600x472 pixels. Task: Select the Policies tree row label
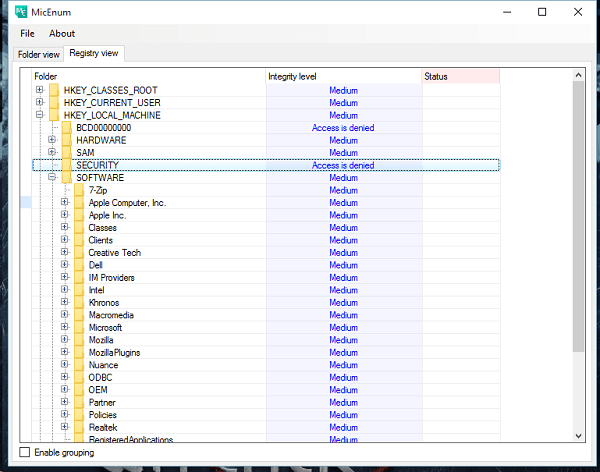tap(103, 415)
